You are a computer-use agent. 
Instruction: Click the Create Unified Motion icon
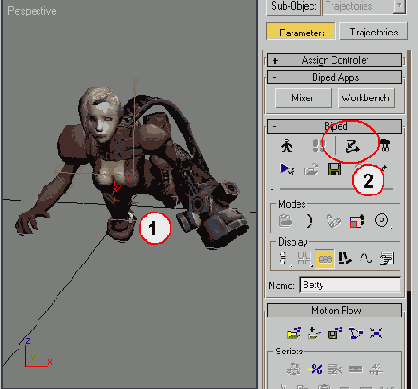(x=355, y=369)
